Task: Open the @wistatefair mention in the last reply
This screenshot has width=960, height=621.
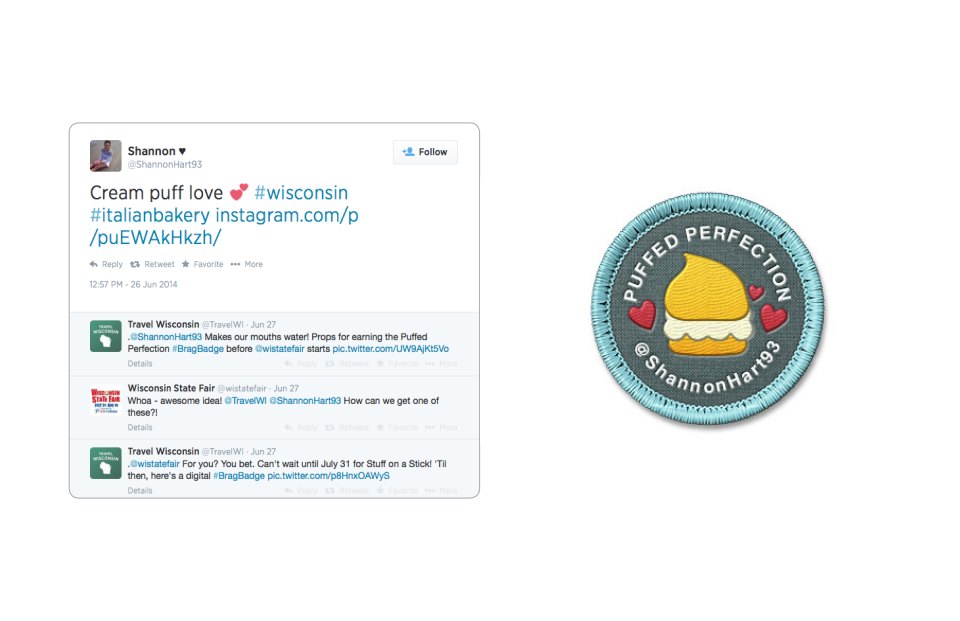Action: (x=155, y=464)
